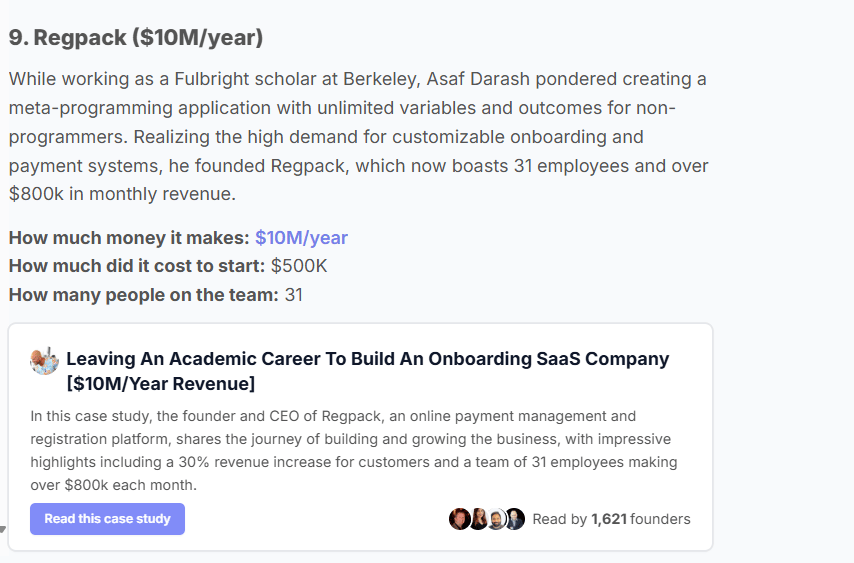The image size is (854, 563).
Task: Click the red-haired founder avatar
Action: [459, 519]
